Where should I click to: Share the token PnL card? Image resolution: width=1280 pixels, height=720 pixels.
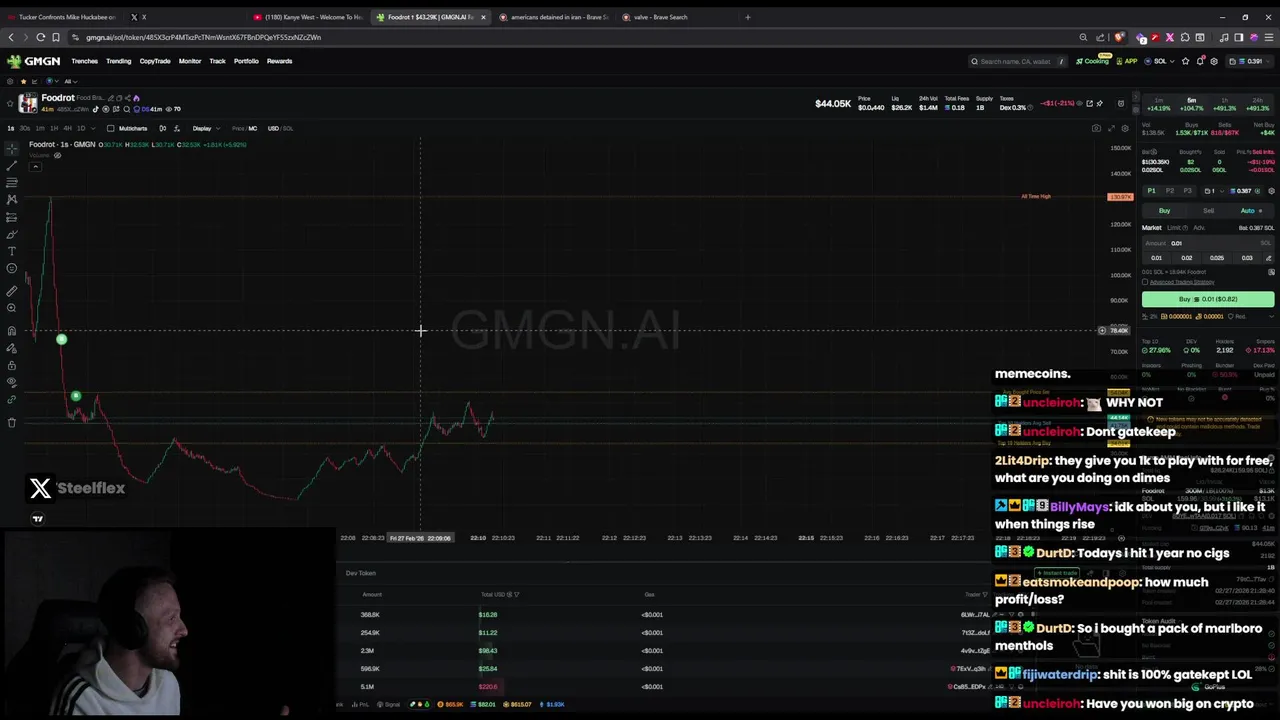(1089, 103)
